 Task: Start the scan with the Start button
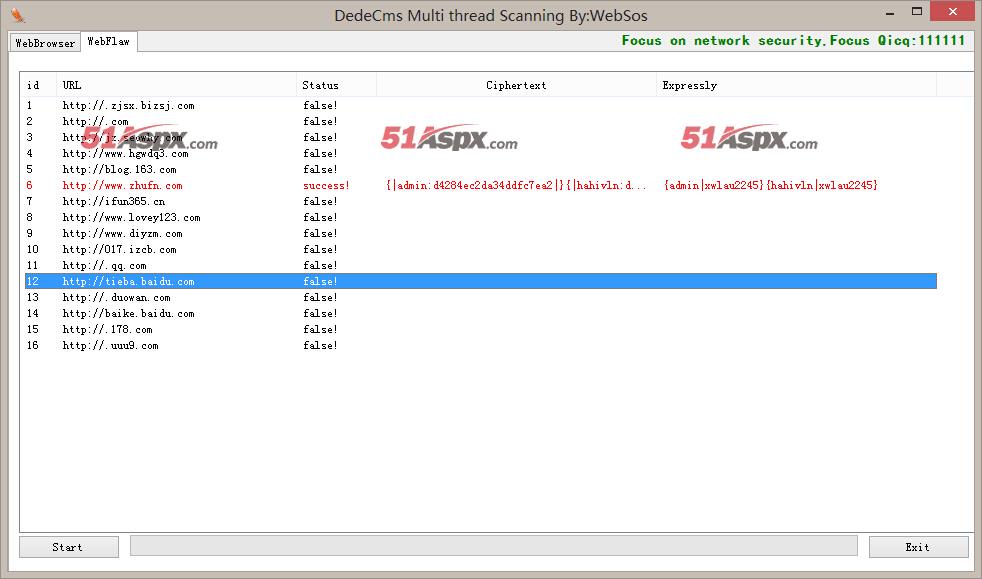(x=69, y=547)
